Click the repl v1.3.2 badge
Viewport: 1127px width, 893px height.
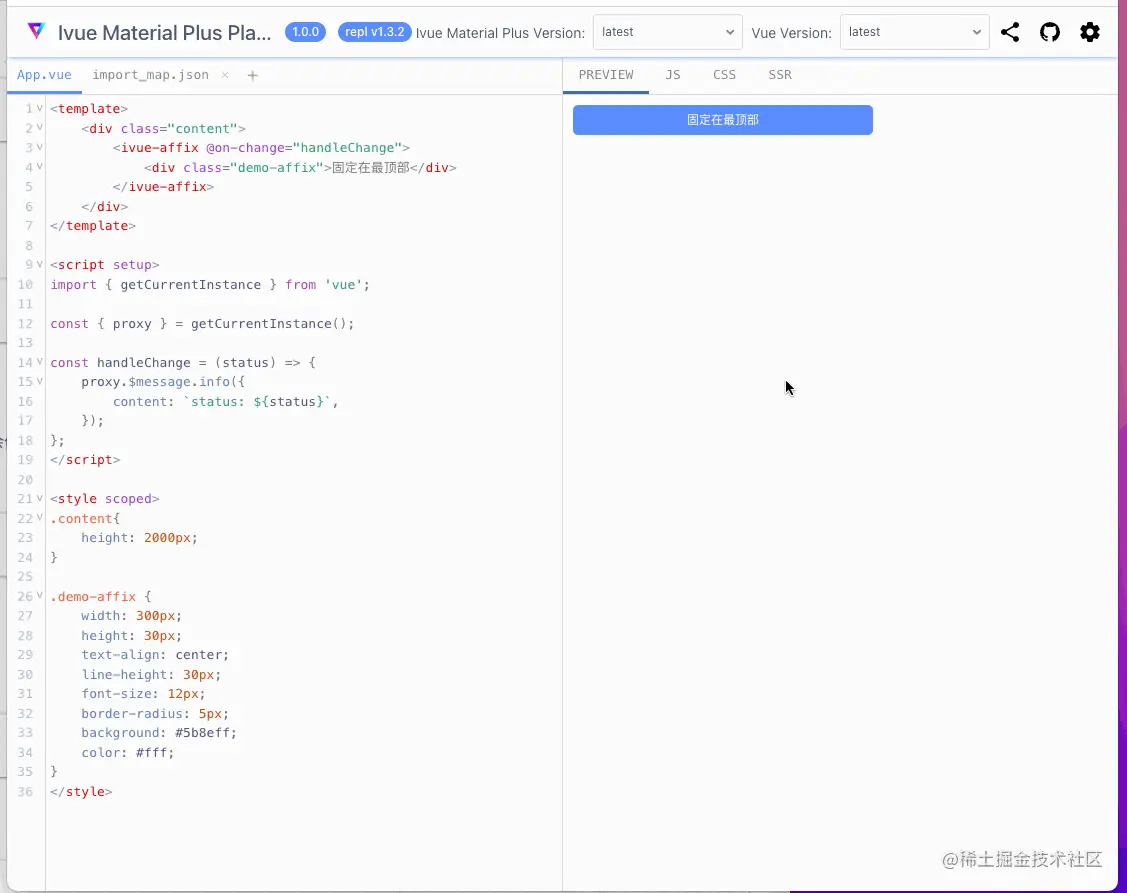pos(374,32)
